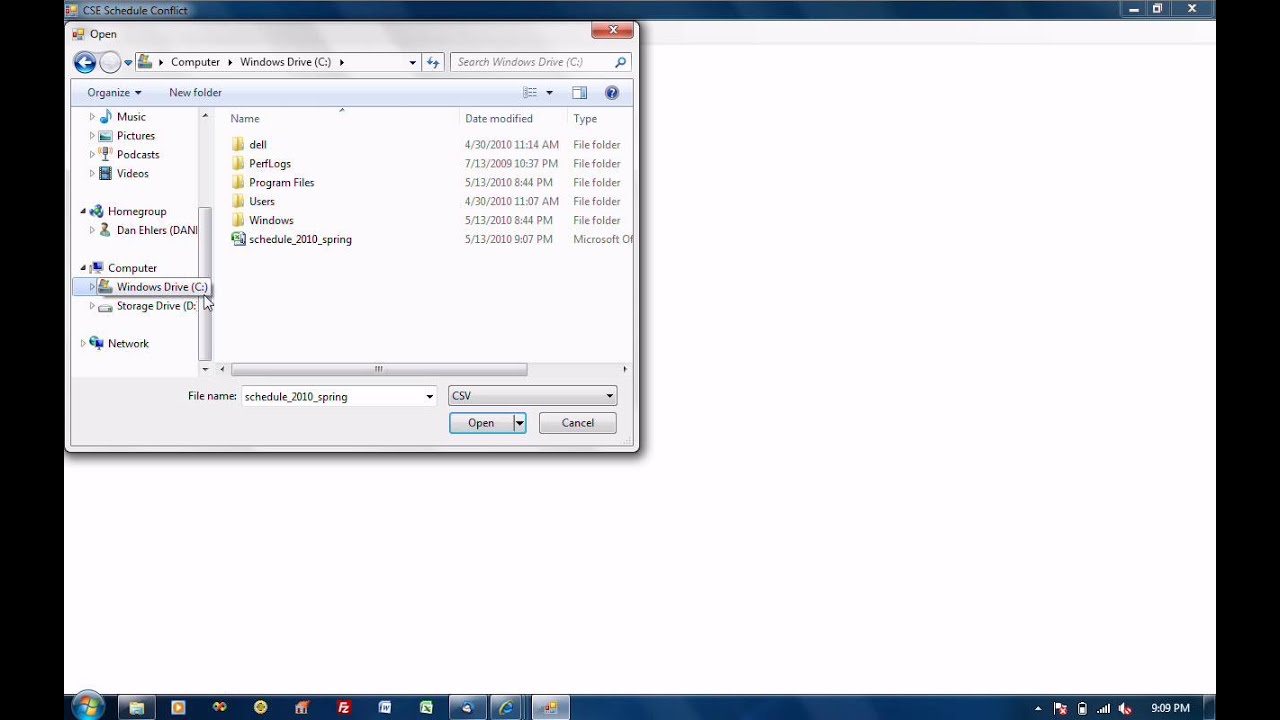Image resolution: width=1280 pixels, height=720 pixels.
Task: Open the Windows Start orb
Action: (88, 706)
